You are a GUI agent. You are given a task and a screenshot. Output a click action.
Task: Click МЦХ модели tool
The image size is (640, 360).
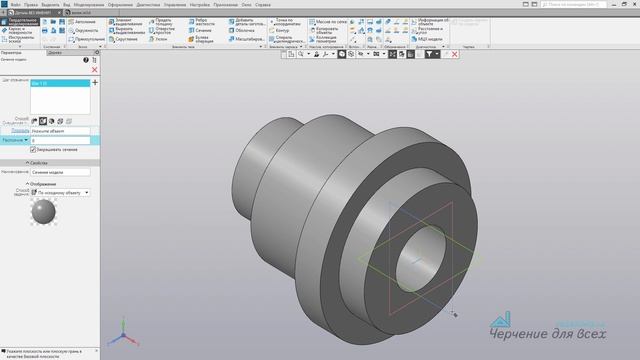click(427, 39)
